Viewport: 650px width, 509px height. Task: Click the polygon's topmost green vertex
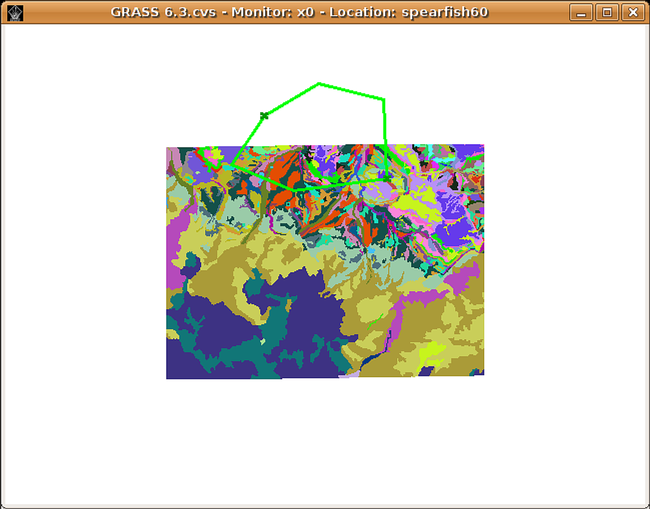coord(318,84)
